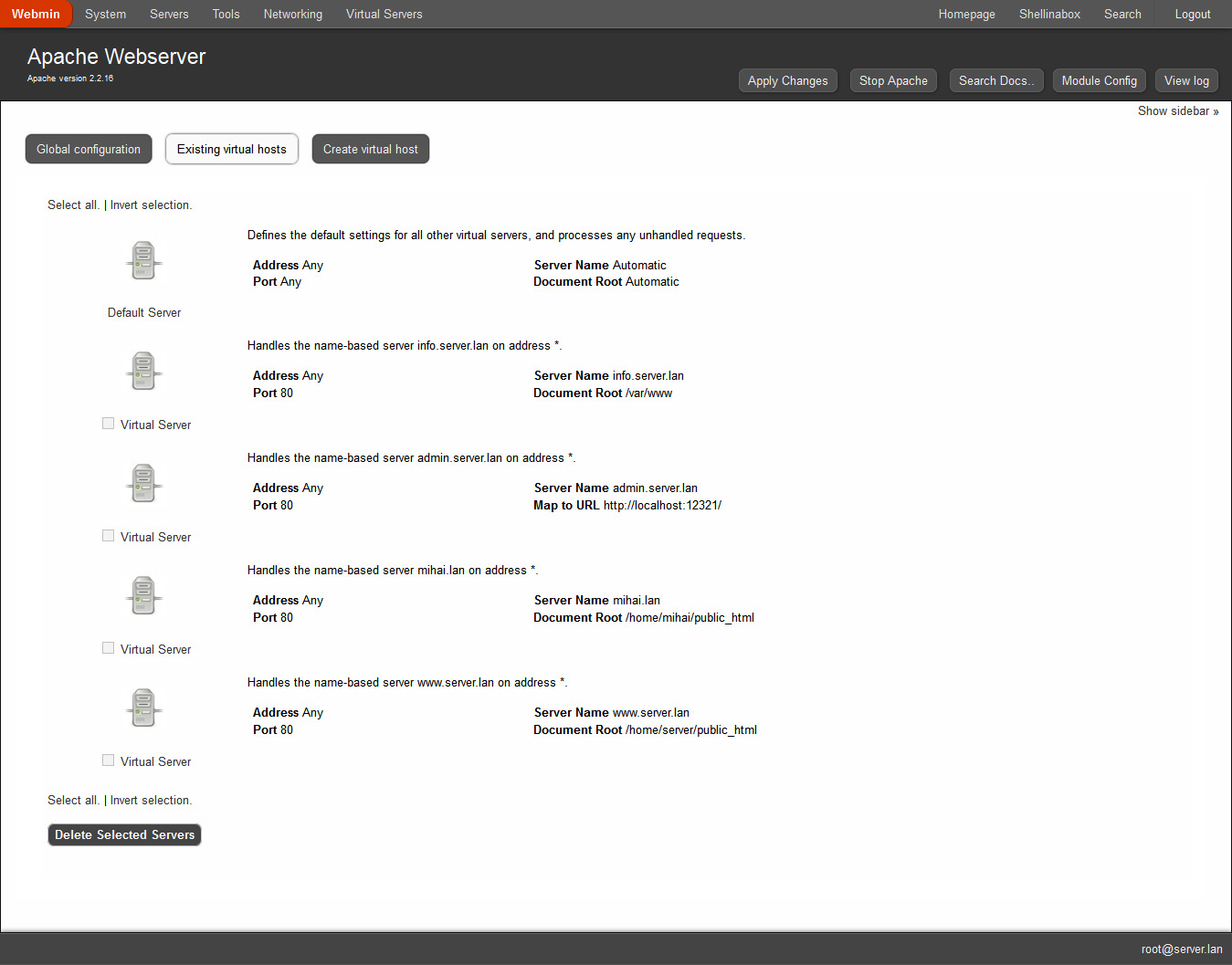This screenshot has width=1232, height=965.
Task: Click the mihai.lan virtual server icon
Action: (143, 596)
